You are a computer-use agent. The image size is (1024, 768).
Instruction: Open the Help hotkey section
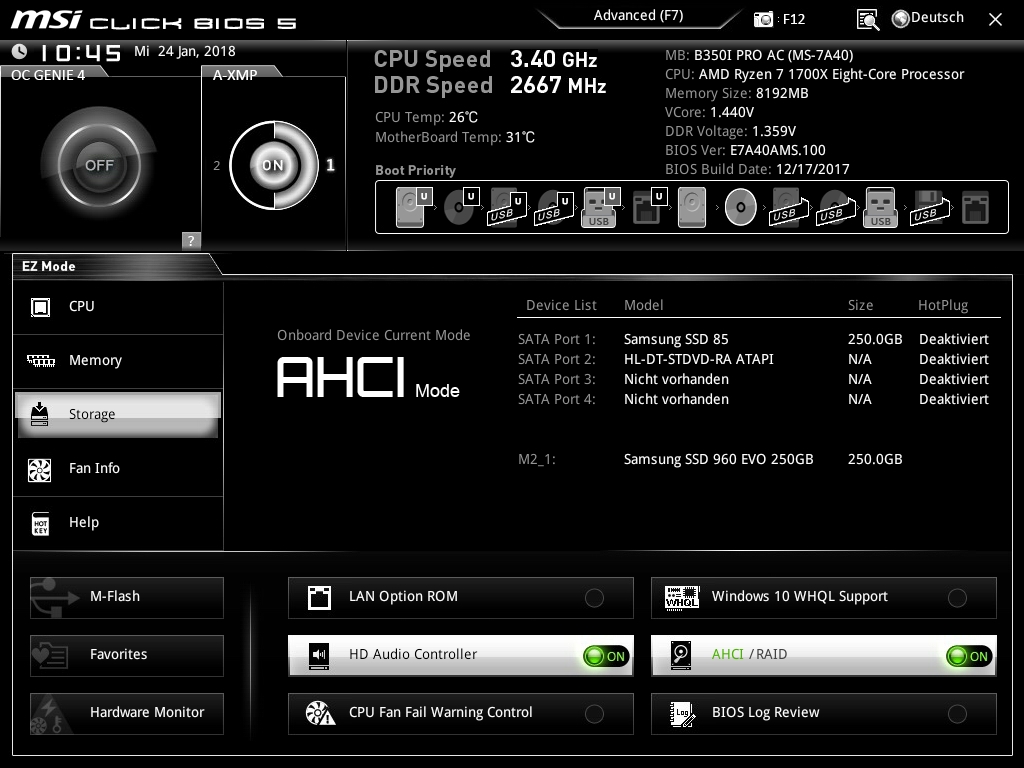(118, 522)
